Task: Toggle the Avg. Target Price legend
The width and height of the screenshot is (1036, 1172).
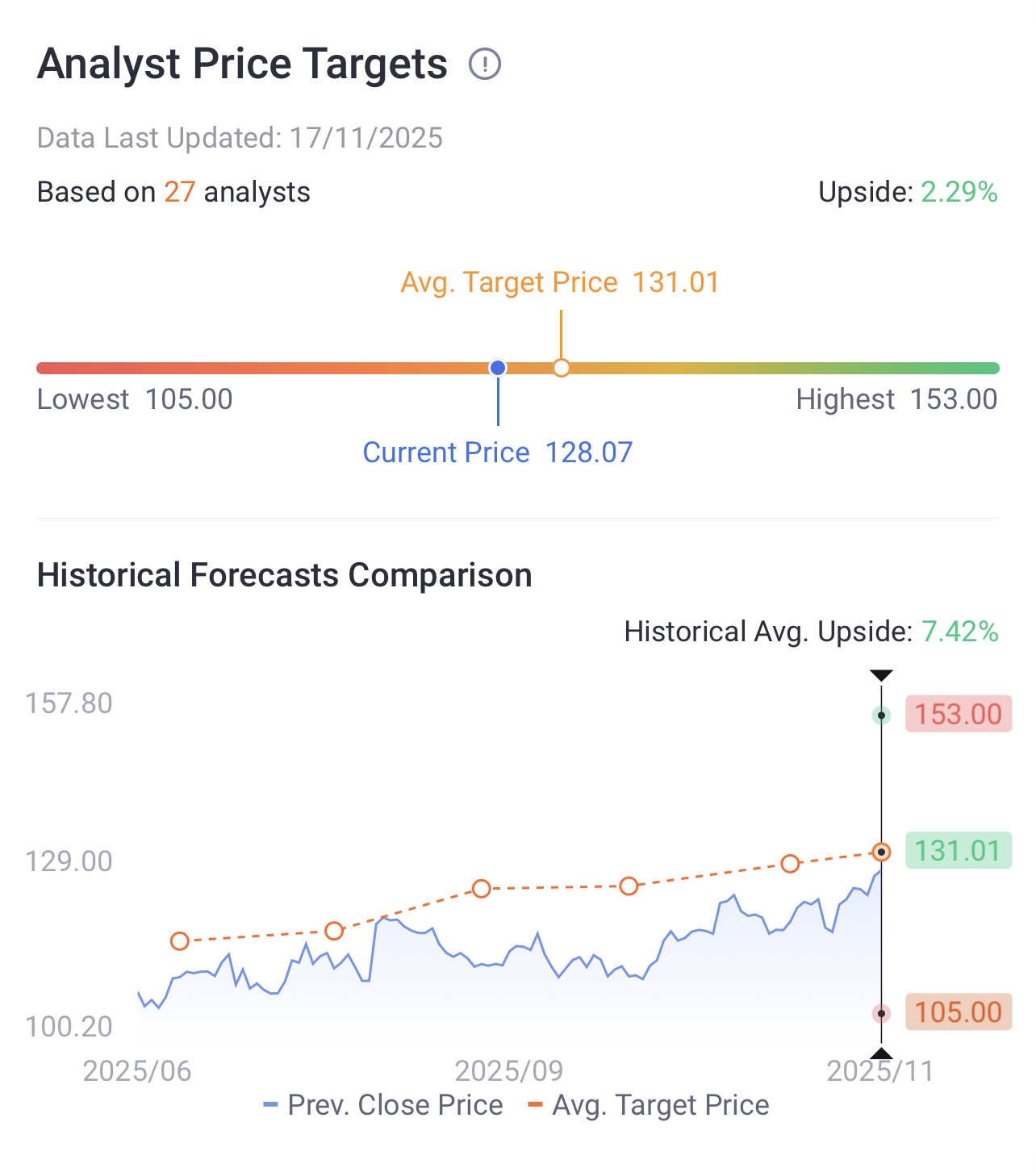Action: (648, 1105)
